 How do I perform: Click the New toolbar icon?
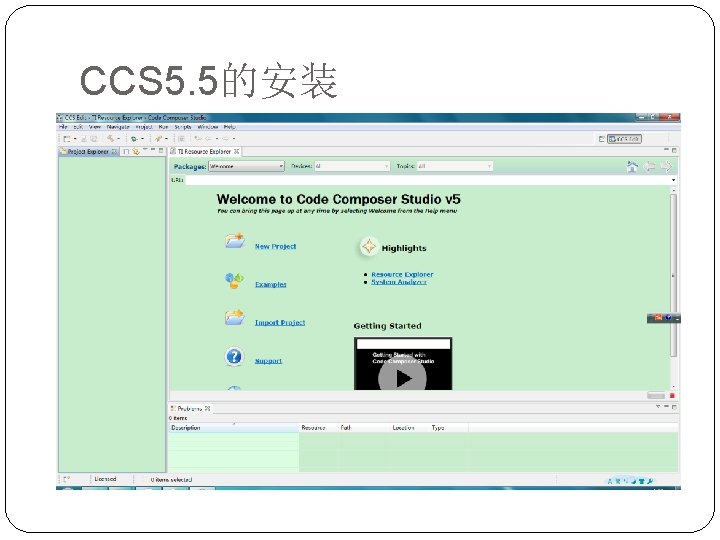coord(67,139)
